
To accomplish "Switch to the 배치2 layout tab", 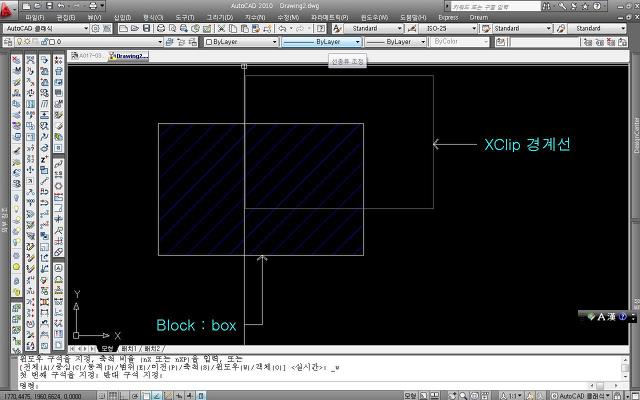I will coord(152,349).
